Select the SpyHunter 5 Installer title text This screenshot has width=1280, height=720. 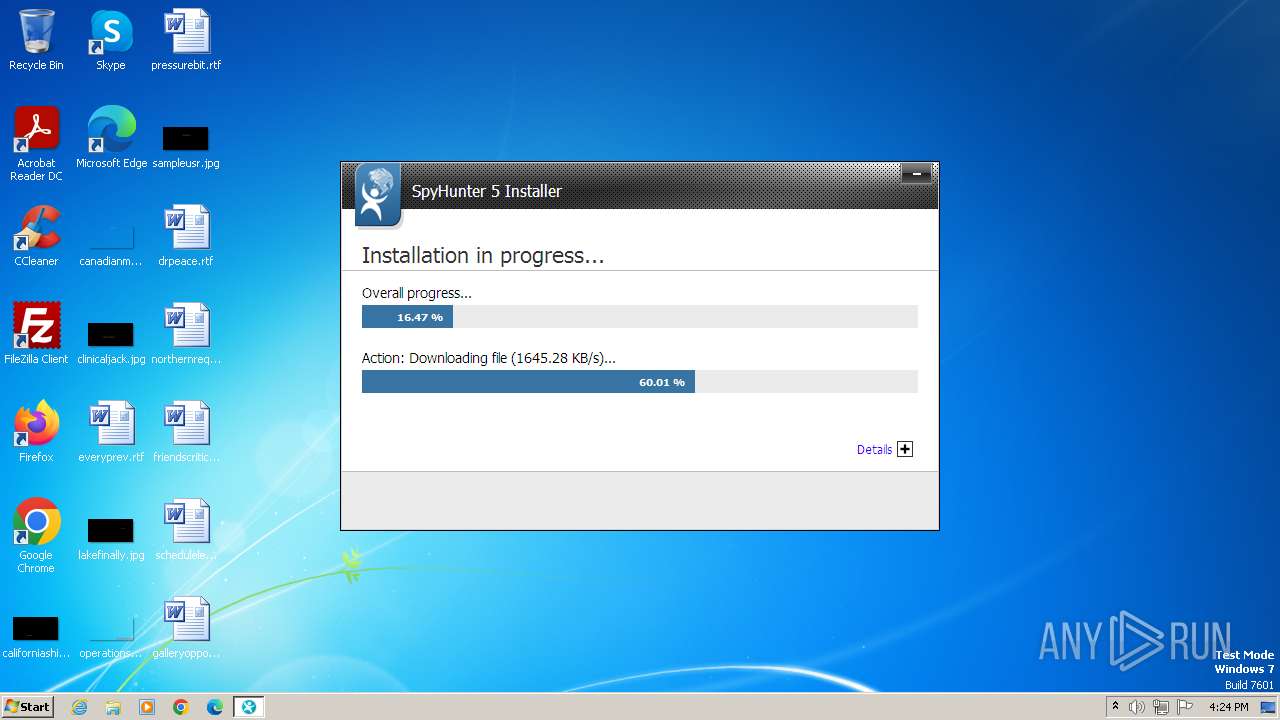(x=487, y=191)
